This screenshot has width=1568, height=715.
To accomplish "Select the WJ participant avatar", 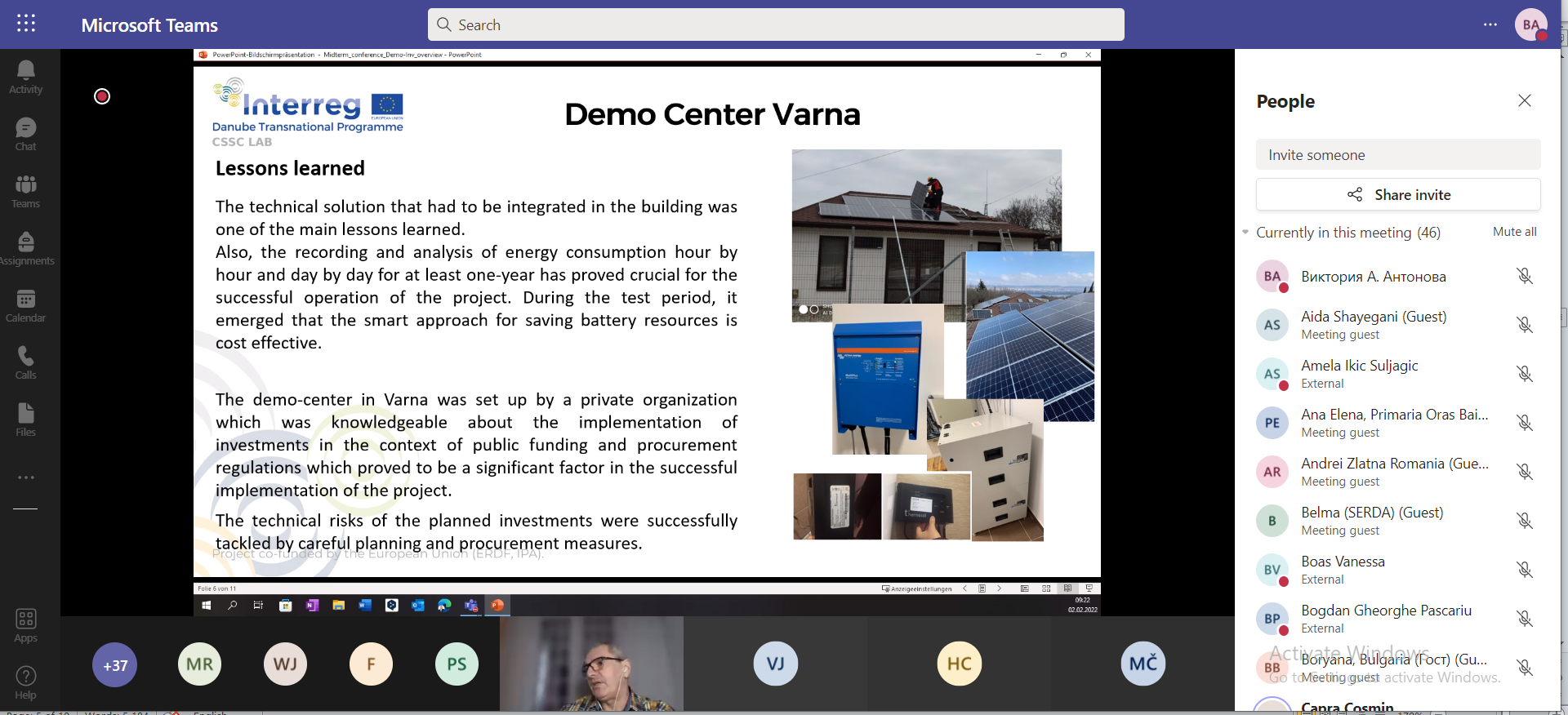I will tap(286, 664).
